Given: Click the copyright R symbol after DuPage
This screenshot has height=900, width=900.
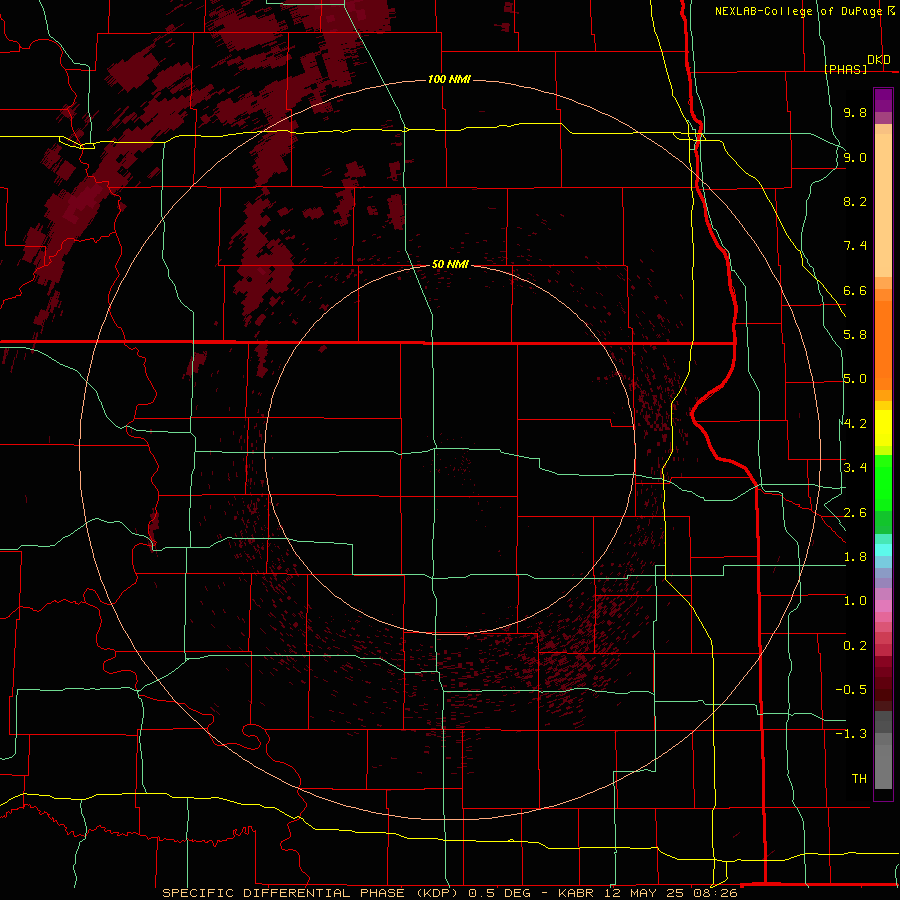Looking at the screenshot, I should (891, 10).
